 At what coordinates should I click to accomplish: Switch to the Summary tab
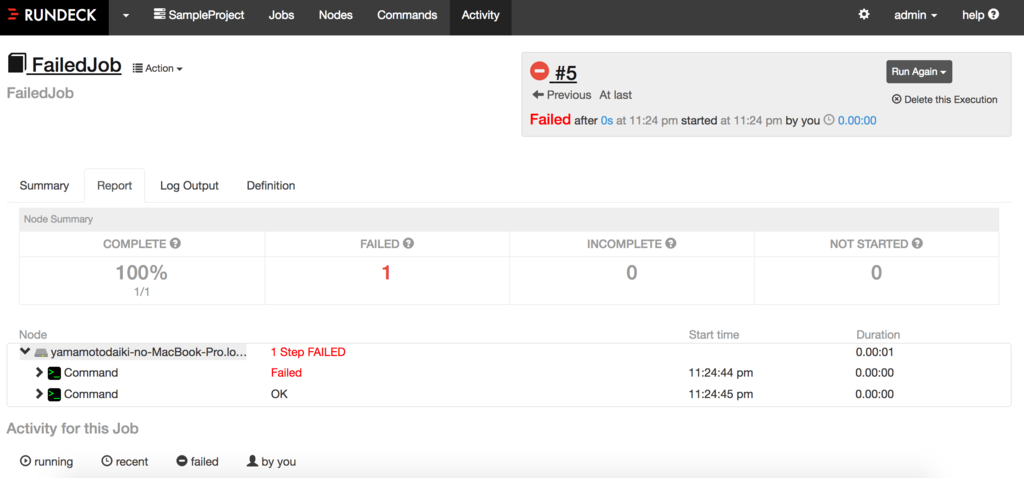(44, 185)
